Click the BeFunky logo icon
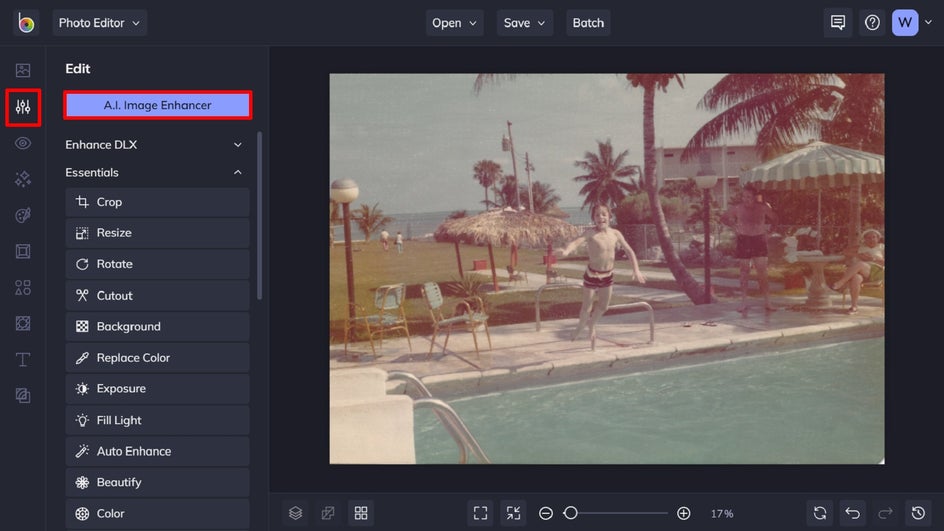 click(x=26, y=23)
